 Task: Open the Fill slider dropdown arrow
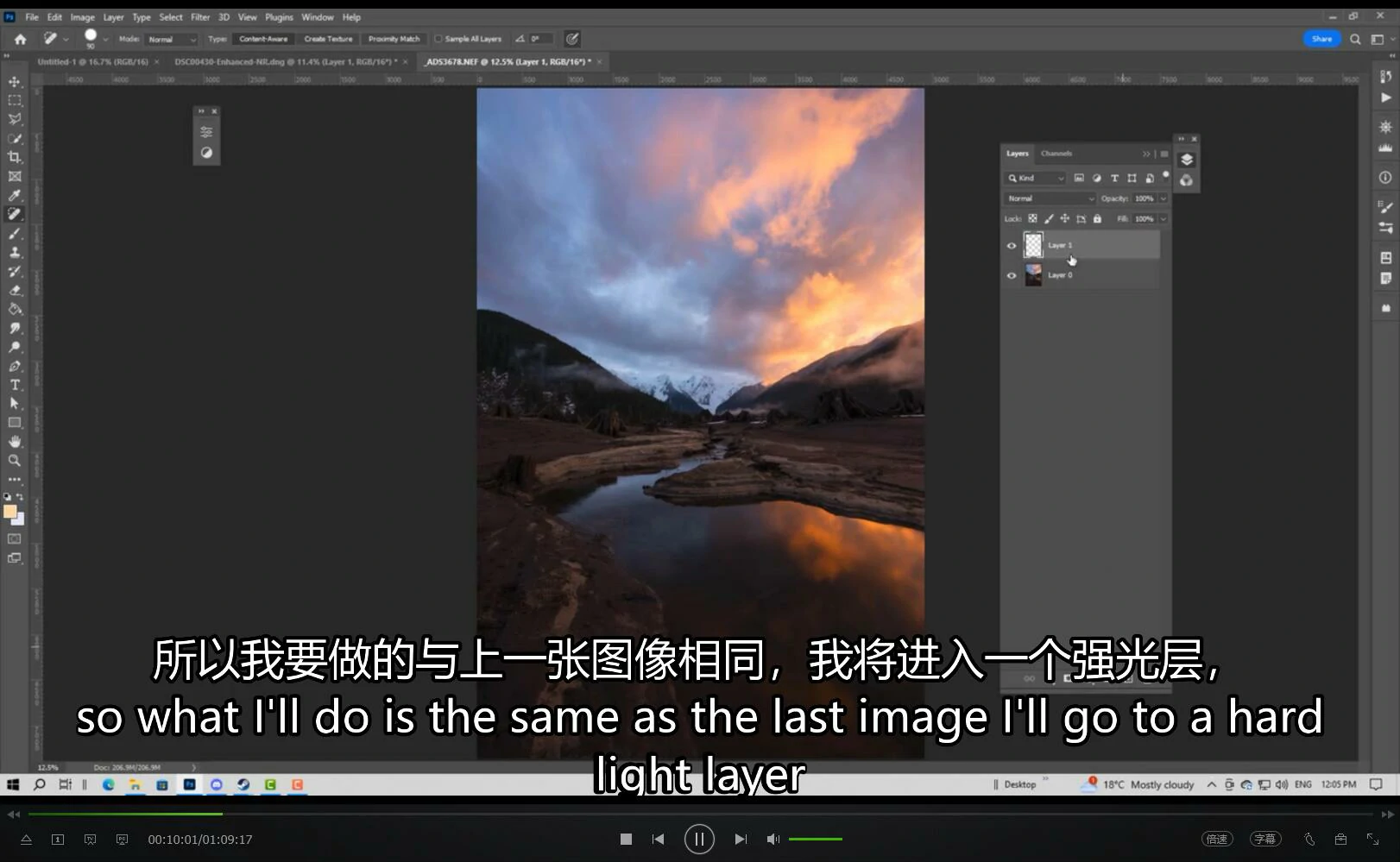(x=1164, y=219)
